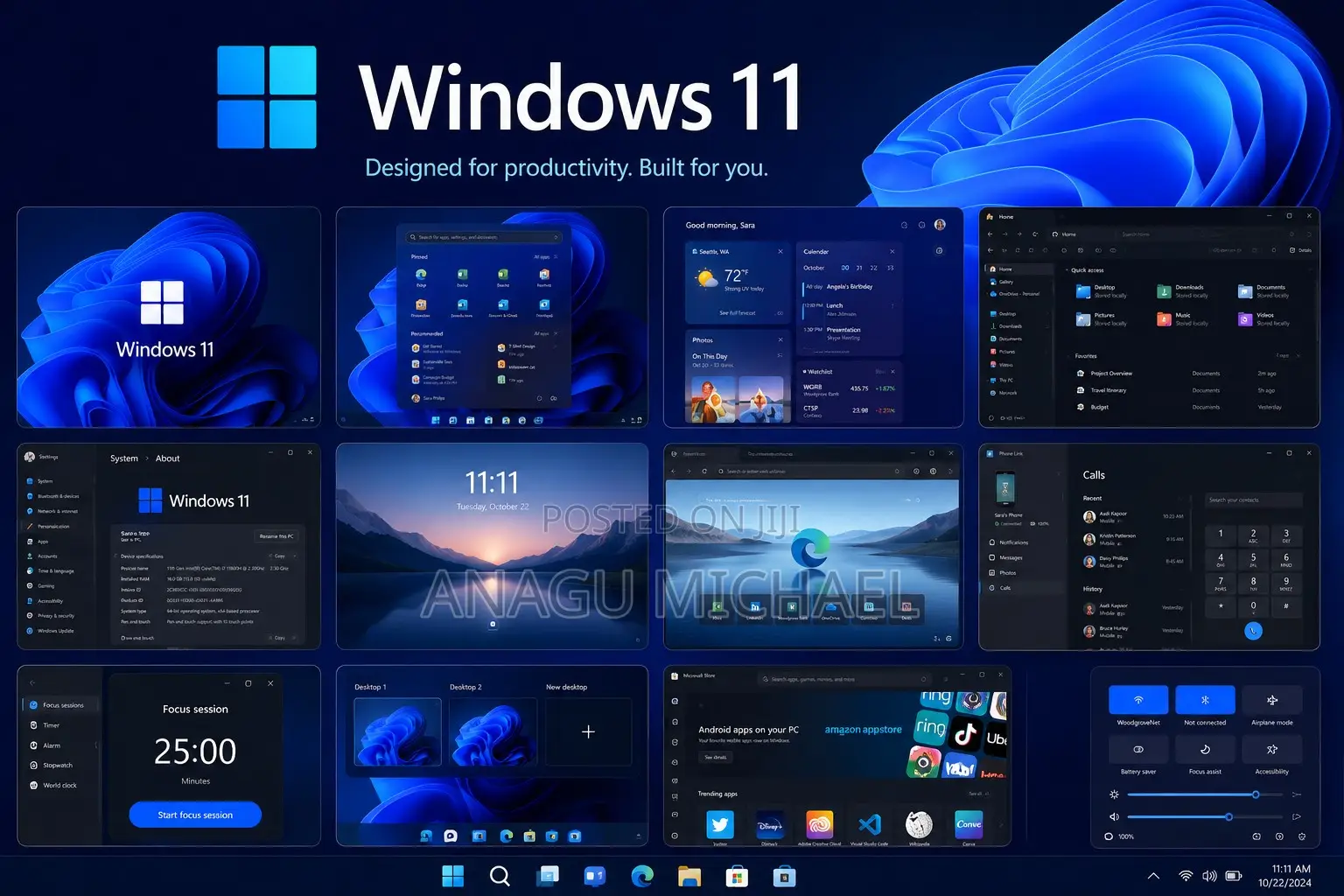Click the TikTok tile in the Store banner
1344x896 pixels.
pyautogui.click(x=965, y=733)
